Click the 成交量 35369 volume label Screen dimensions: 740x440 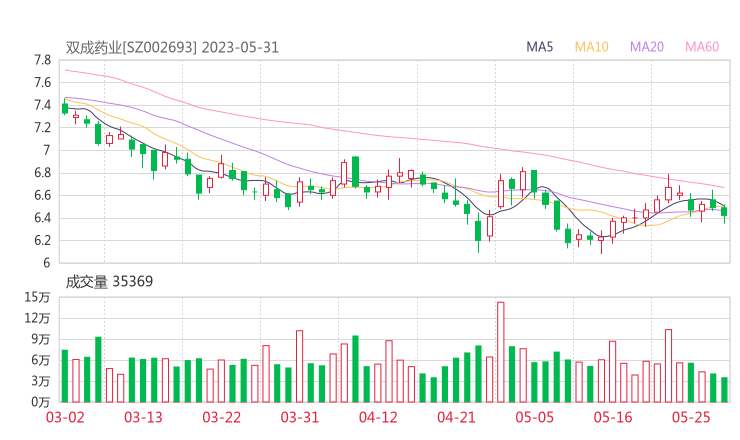pos(109,282)
